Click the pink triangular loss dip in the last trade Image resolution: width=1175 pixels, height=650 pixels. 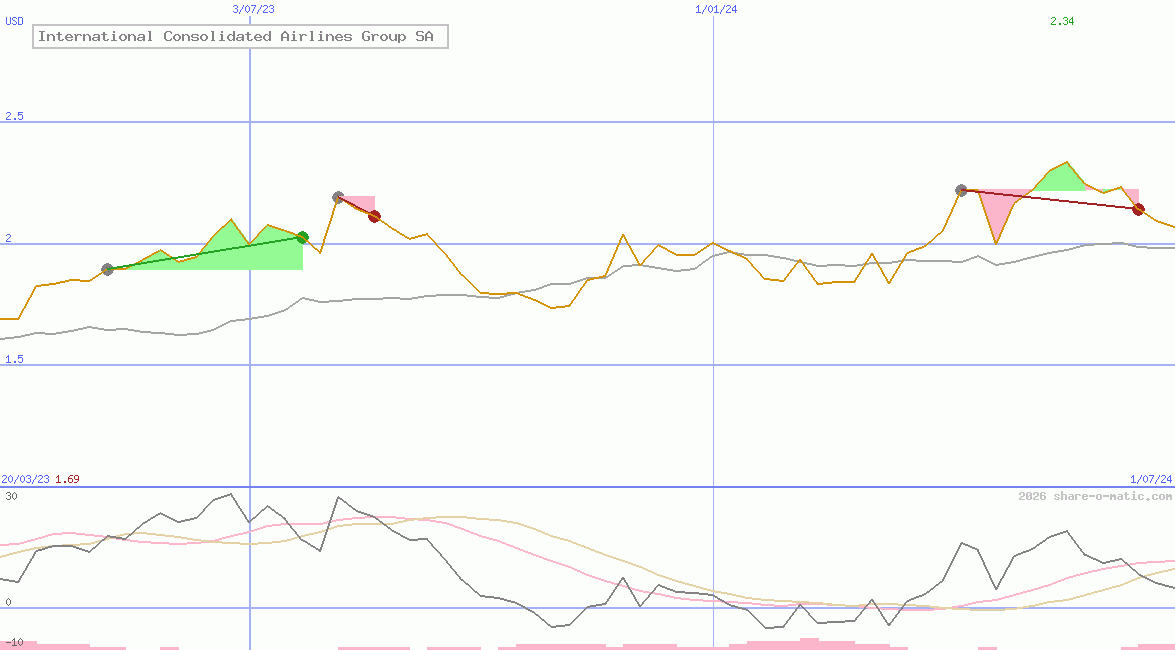995,212
